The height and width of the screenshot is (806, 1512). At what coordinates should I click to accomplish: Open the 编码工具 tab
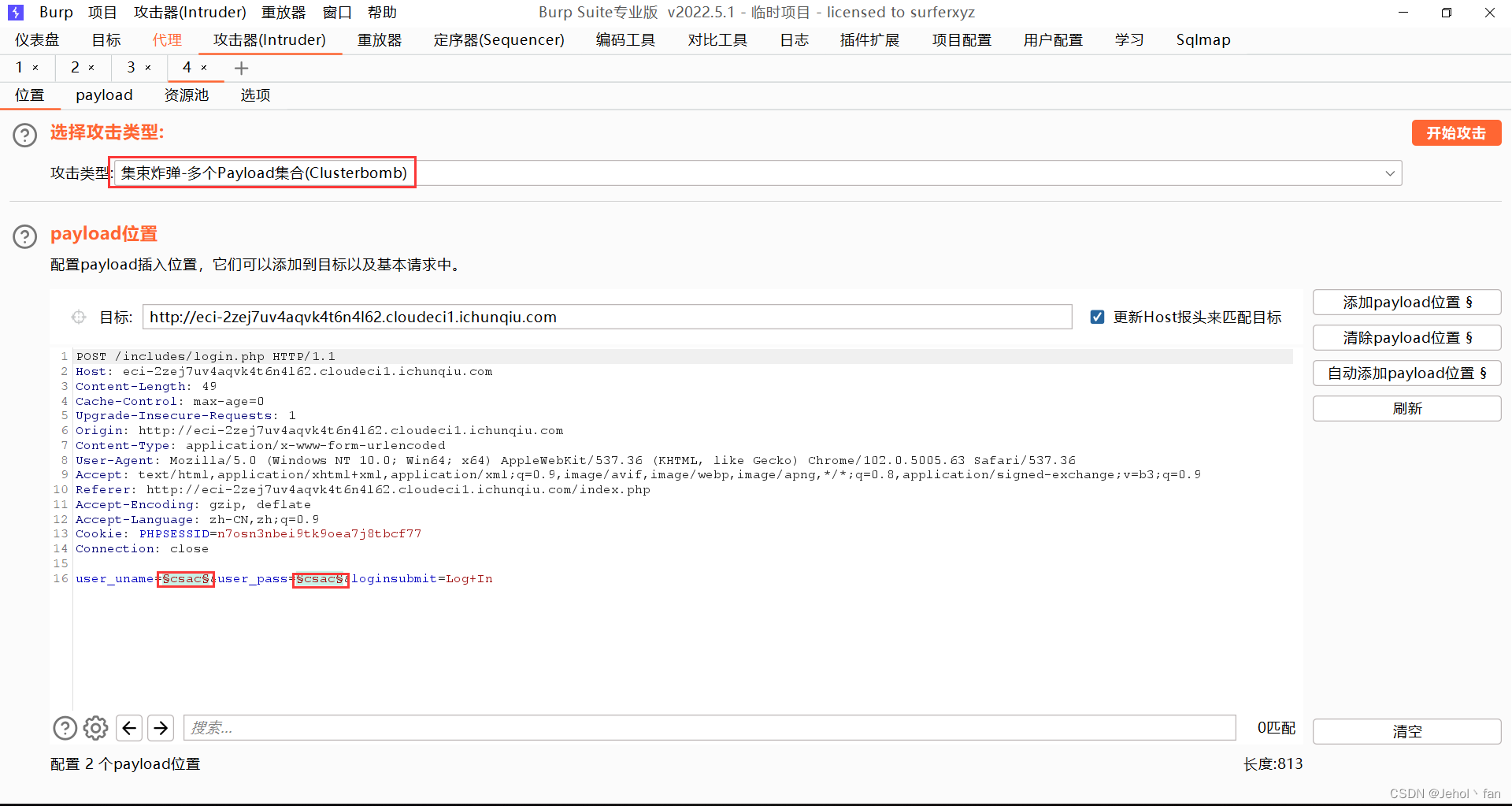click(x=626, y=40)
